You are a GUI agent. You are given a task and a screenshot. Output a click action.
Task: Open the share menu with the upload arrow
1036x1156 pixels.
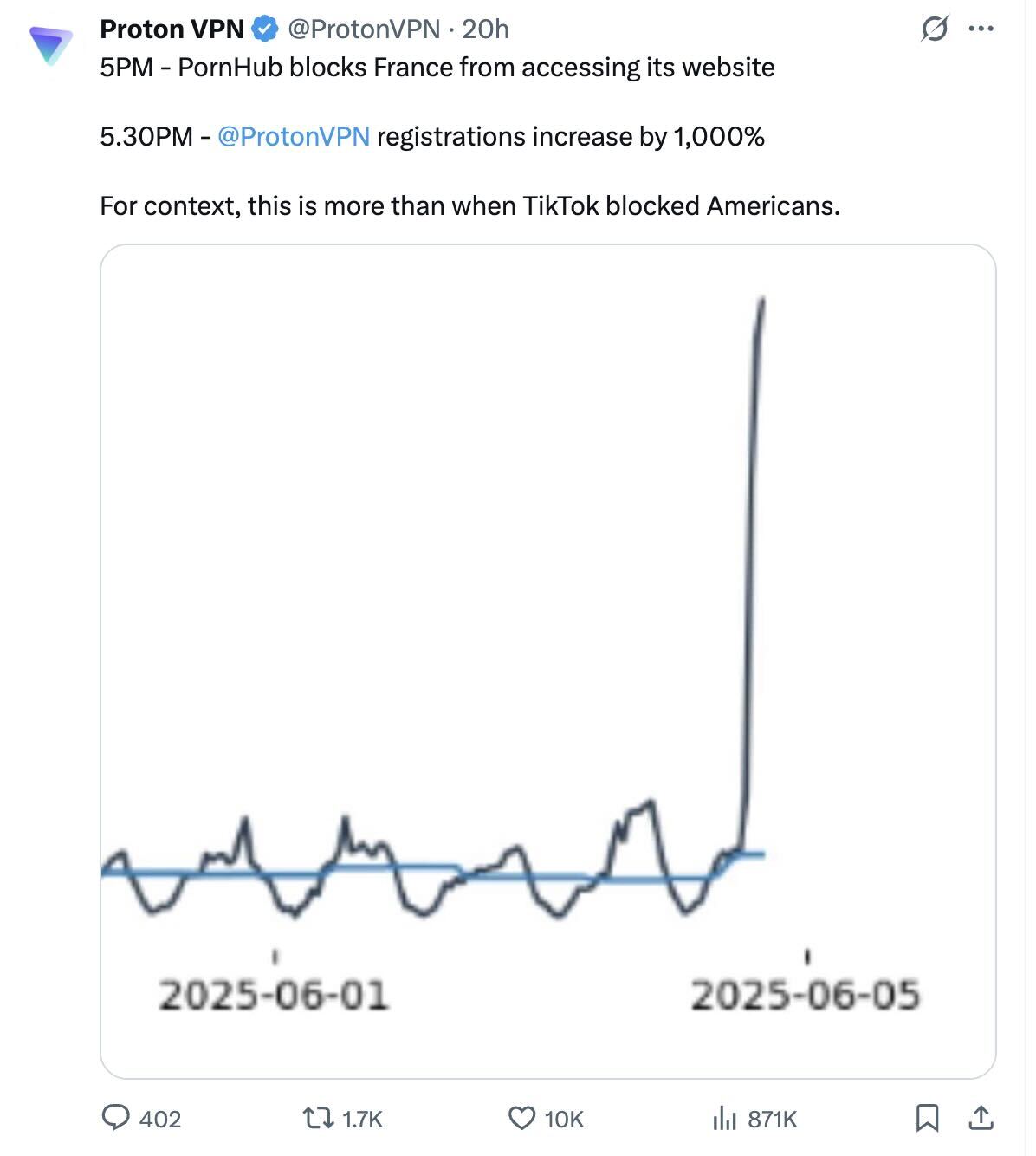click(x=981, y=1118)
